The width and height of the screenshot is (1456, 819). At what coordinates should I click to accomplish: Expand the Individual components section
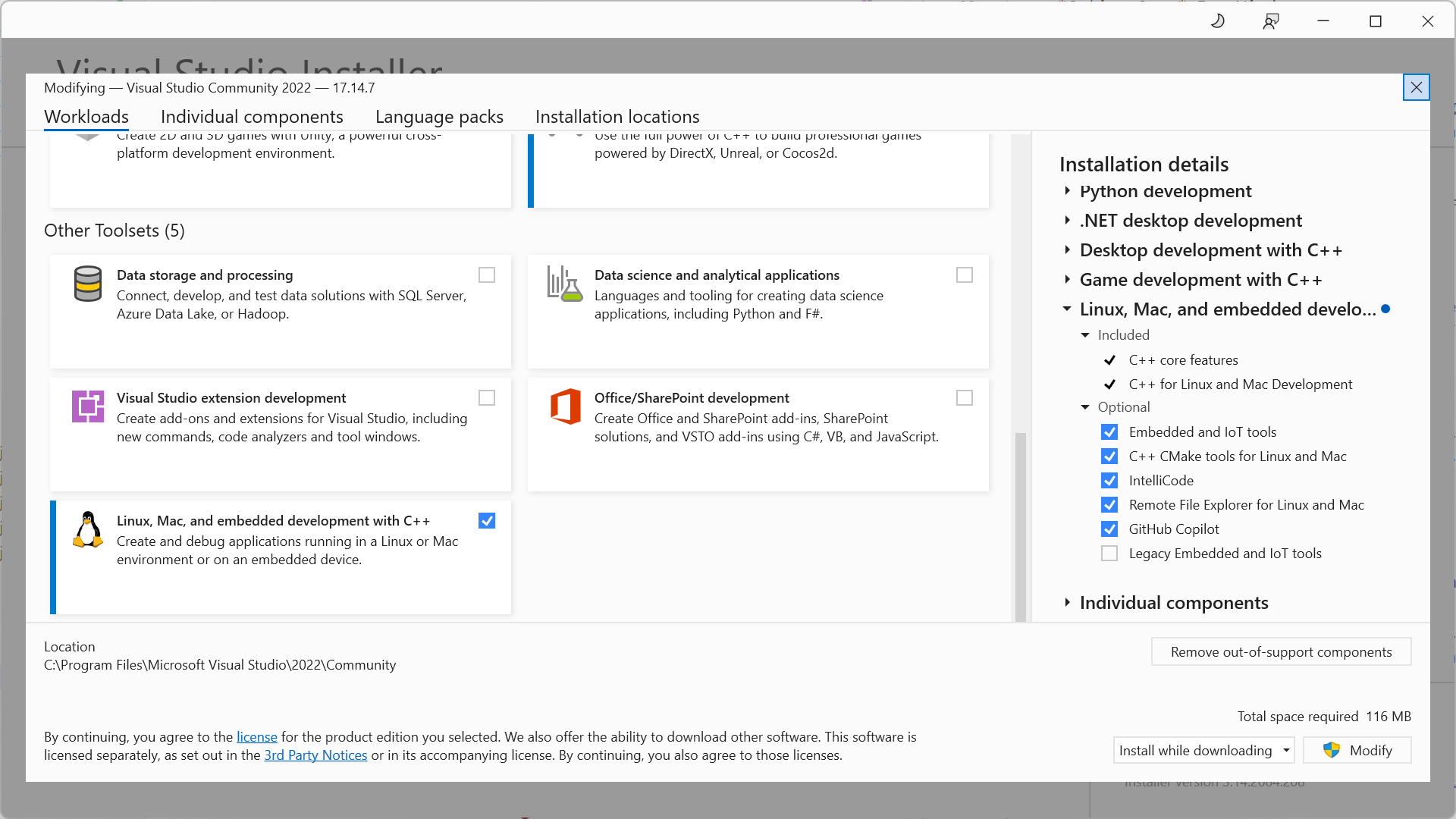coord(1067,603)
